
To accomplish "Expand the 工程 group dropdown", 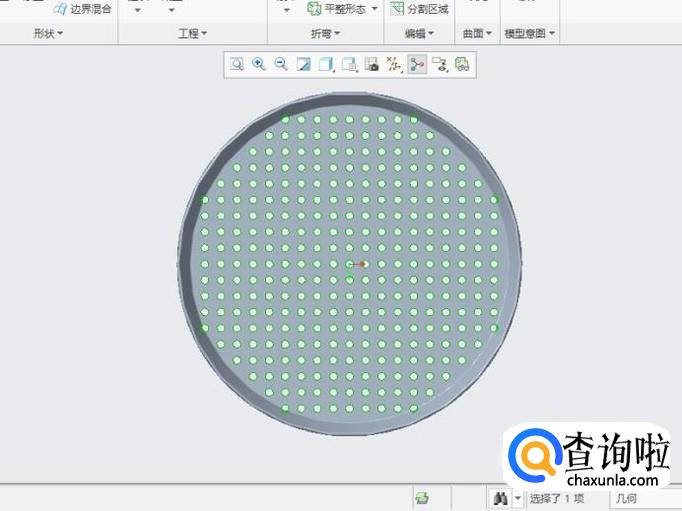I will (x=193, y=33).
